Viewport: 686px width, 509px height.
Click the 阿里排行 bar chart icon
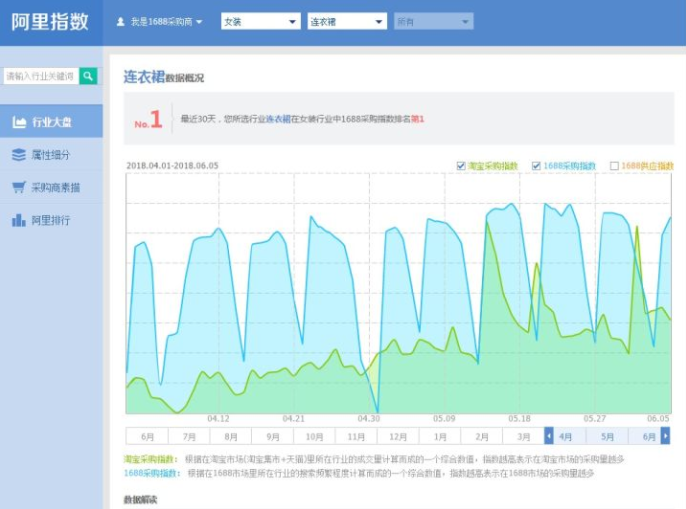(x=18, y=220)
